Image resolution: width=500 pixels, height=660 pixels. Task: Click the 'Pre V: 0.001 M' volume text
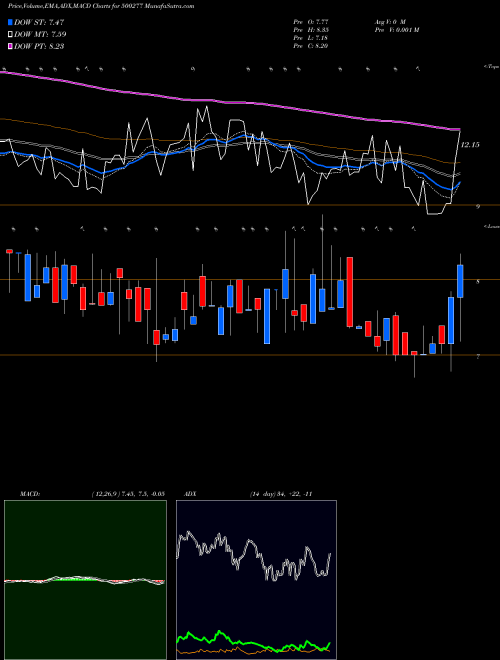[x=397, y=30]
